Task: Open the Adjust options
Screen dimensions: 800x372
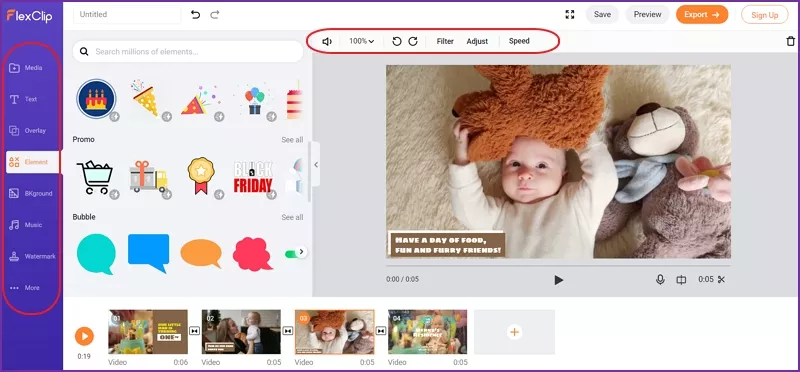Action: [x=477, y=41]
